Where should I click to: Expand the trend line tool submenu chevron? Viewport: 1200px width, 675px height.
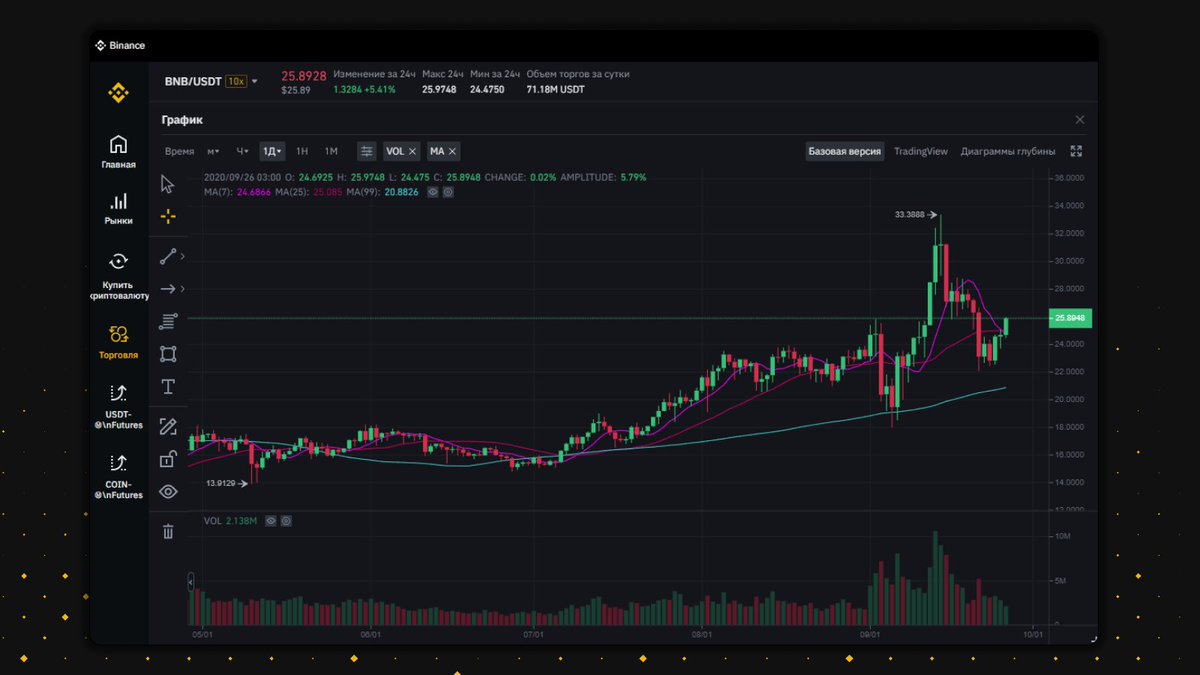tap(182, 257)
